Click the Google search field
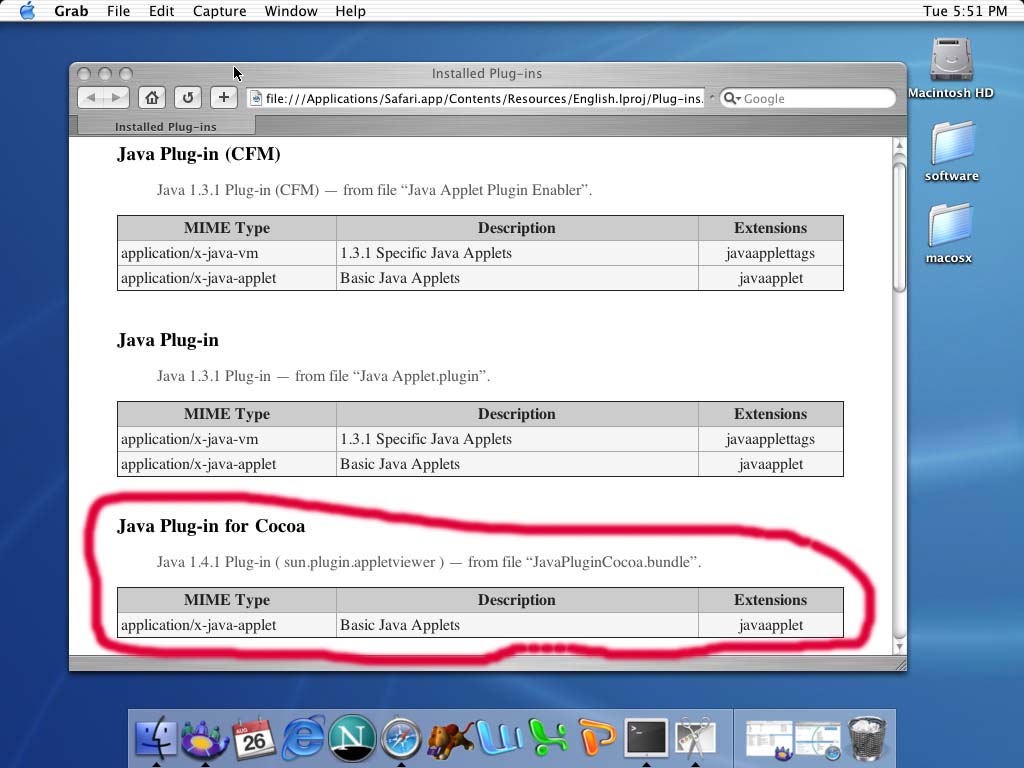Image resolution: width=1024 pixels, height=768 pixels. click(815, 98)
